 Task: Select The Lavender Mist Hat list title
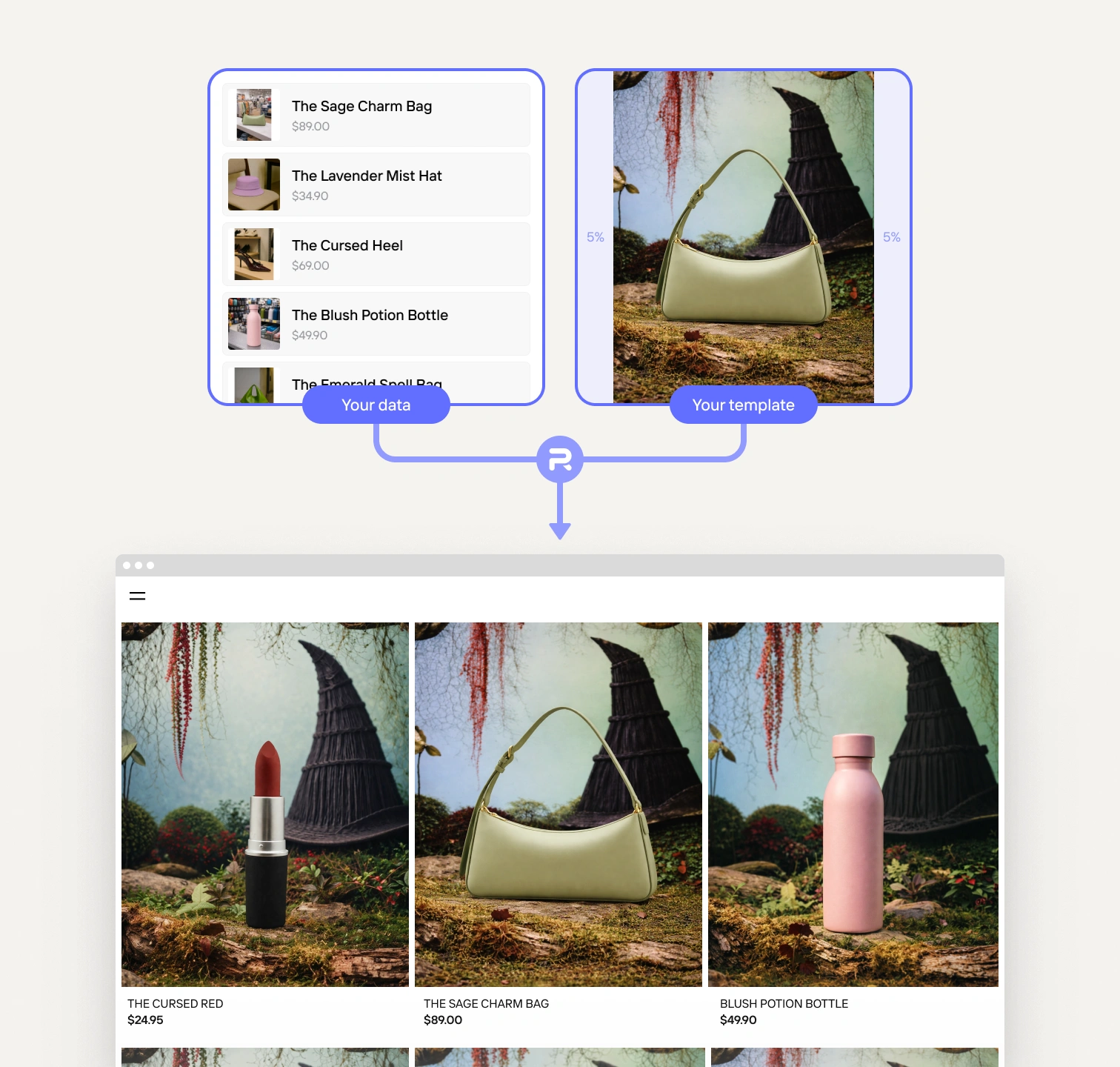pyautogui.click(x=367, y=176)
